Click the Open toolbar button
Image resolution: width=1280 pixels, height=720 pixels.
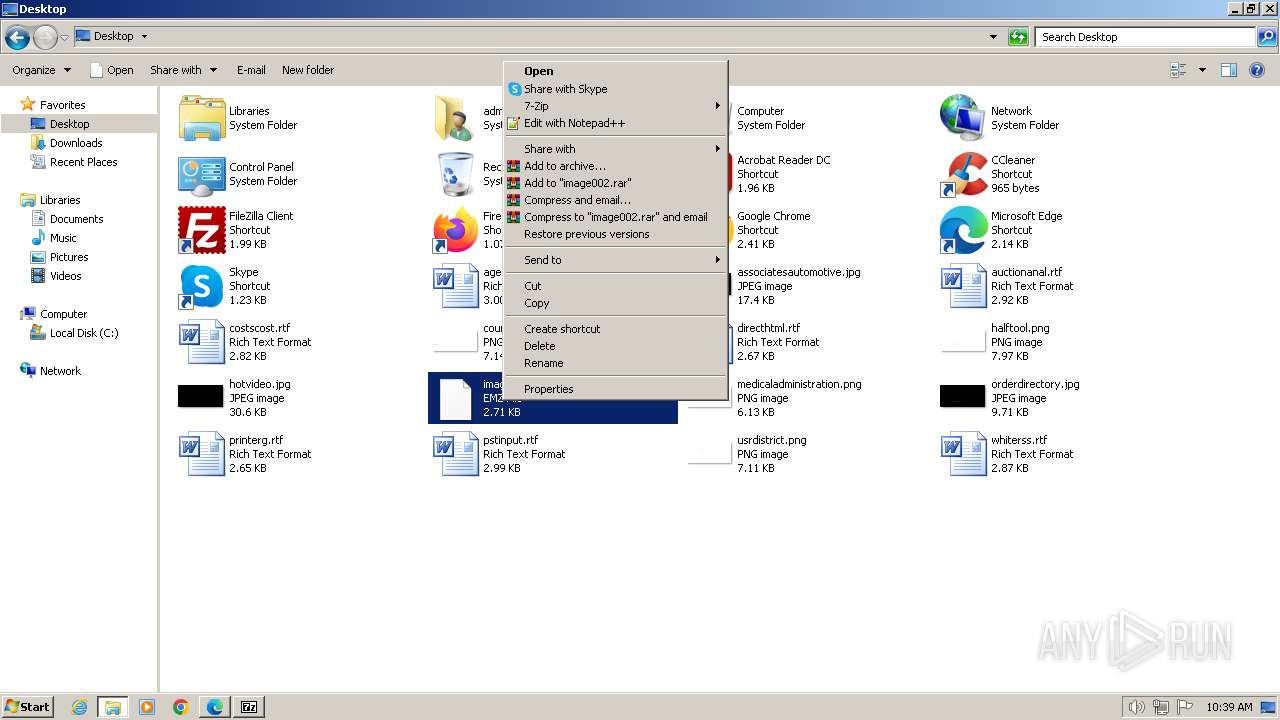pyautogui.click(x=111, y=70)
